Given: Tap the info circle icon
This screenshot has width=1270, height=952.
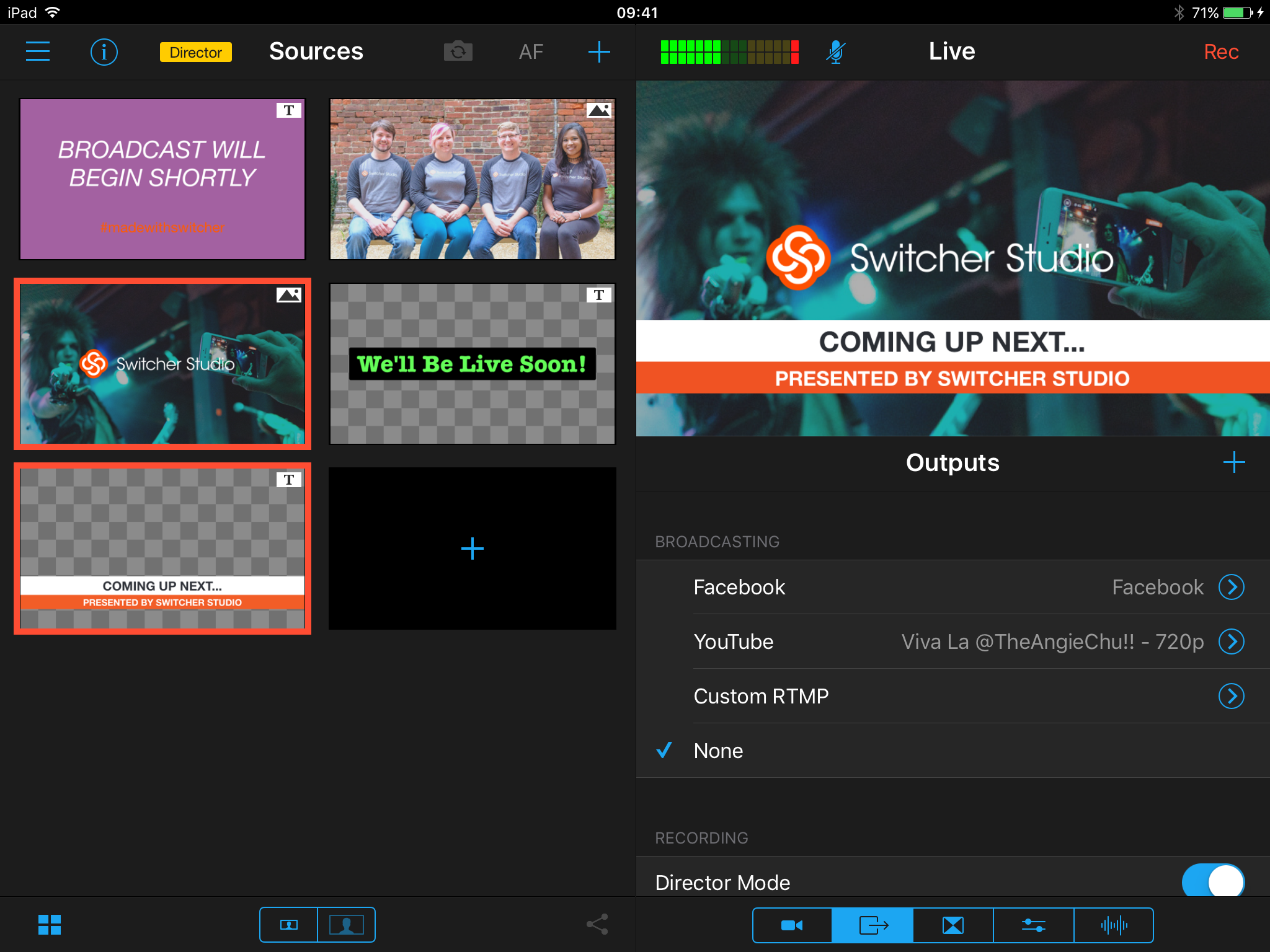Looking at the screenshot, I should click(104, 51).
